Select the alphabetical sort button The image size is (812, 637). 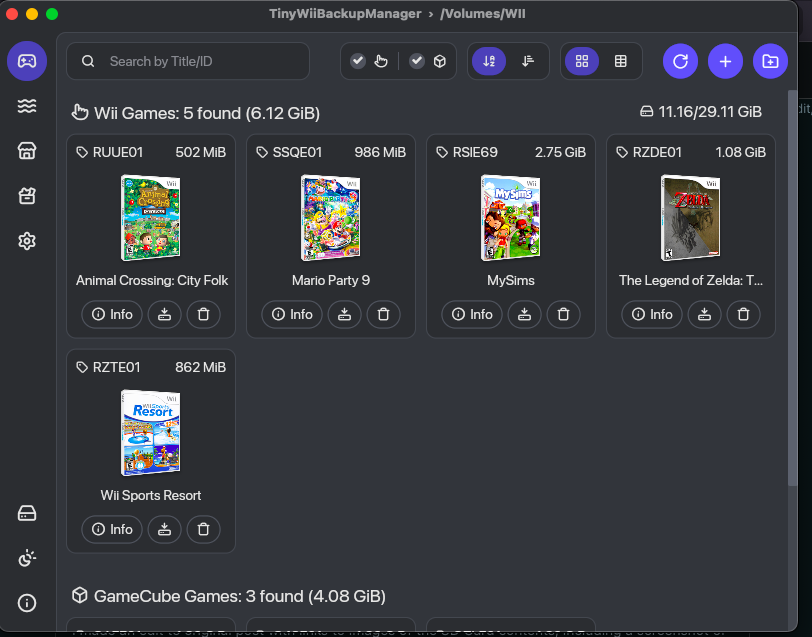(489, 61)
